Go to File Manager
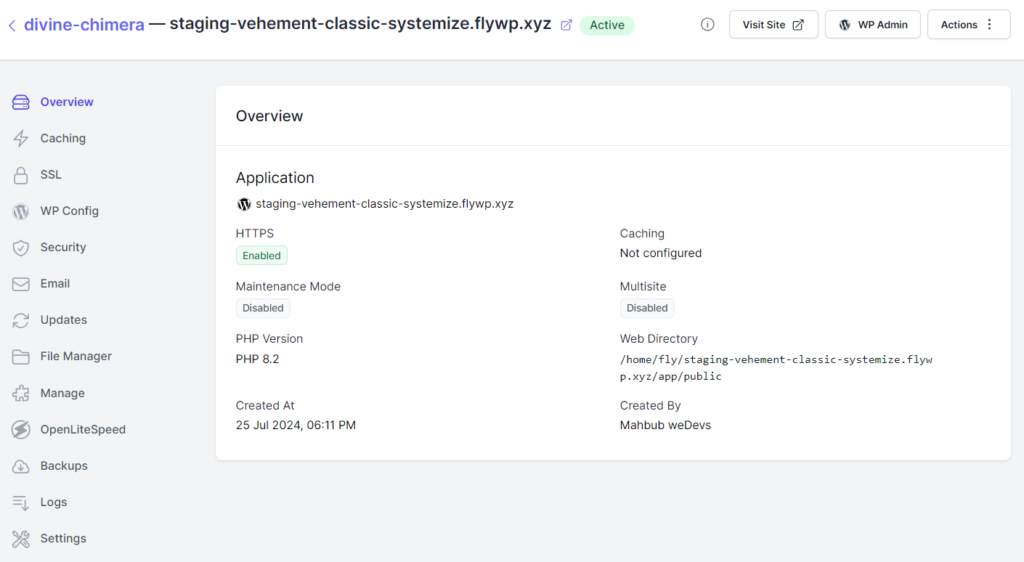This screenshot has height=562, width=1024. [76, 356]
